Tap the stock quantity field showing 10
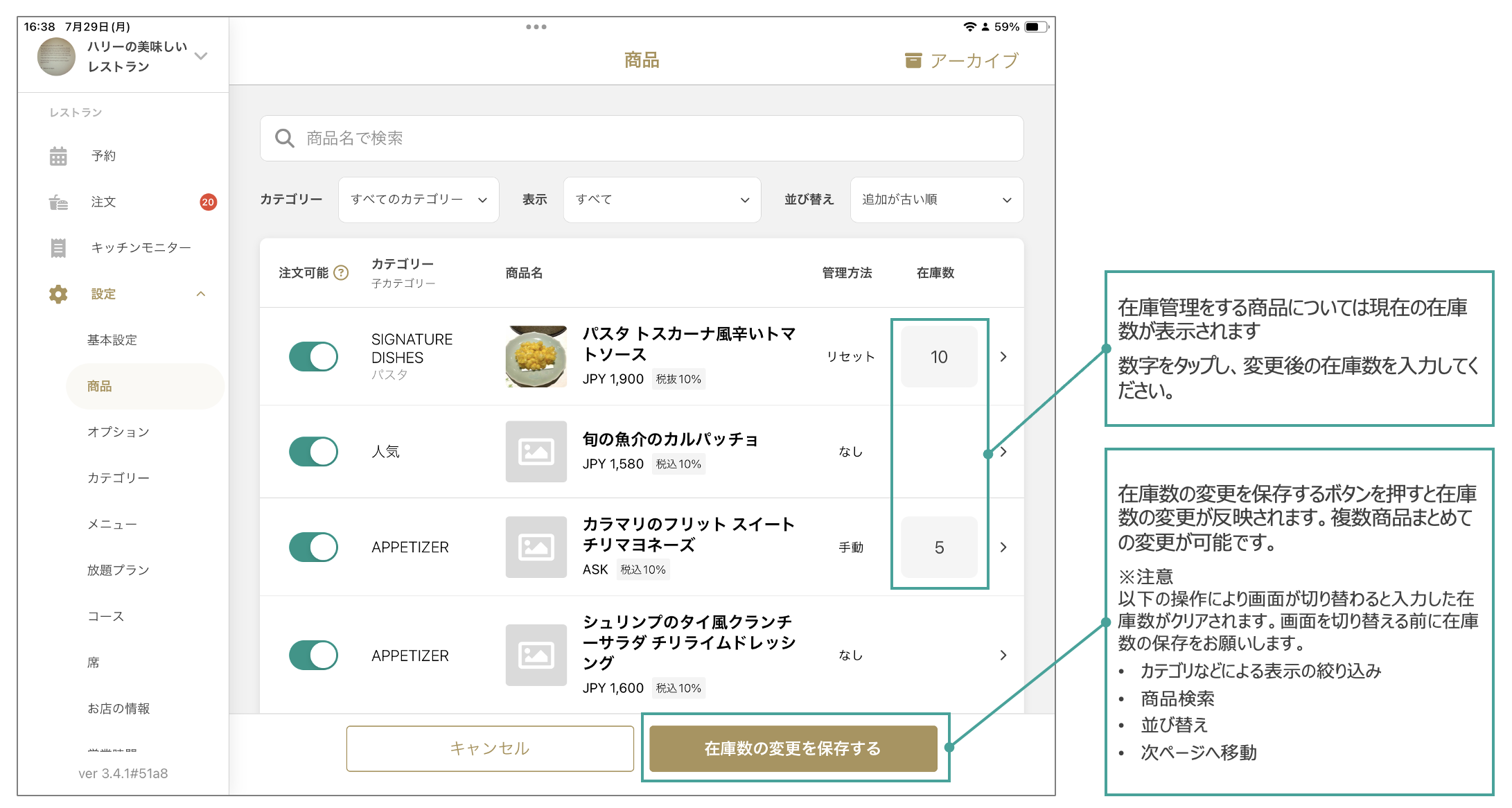Image resolution: width=1512 pixels, height=808 pixels. (939, 356)
